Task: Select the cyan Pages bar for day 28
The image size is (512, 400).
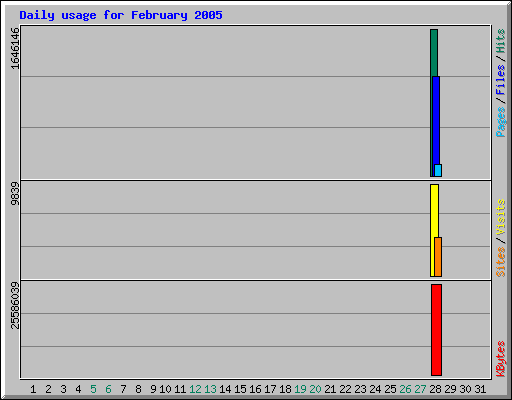Action: pyautogui.click(x=438, y=170)
